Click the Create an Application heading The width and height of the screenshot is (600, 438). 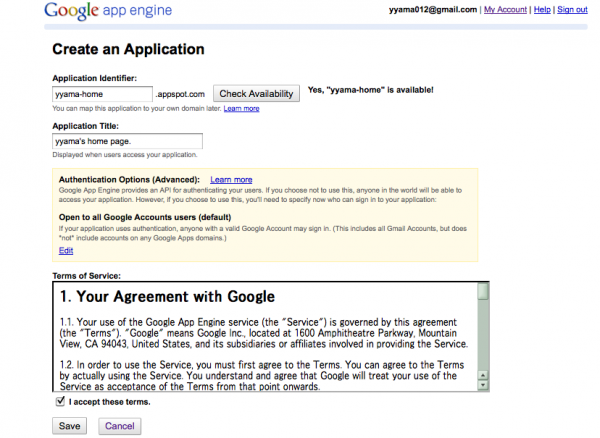click(x=128, y=49)
